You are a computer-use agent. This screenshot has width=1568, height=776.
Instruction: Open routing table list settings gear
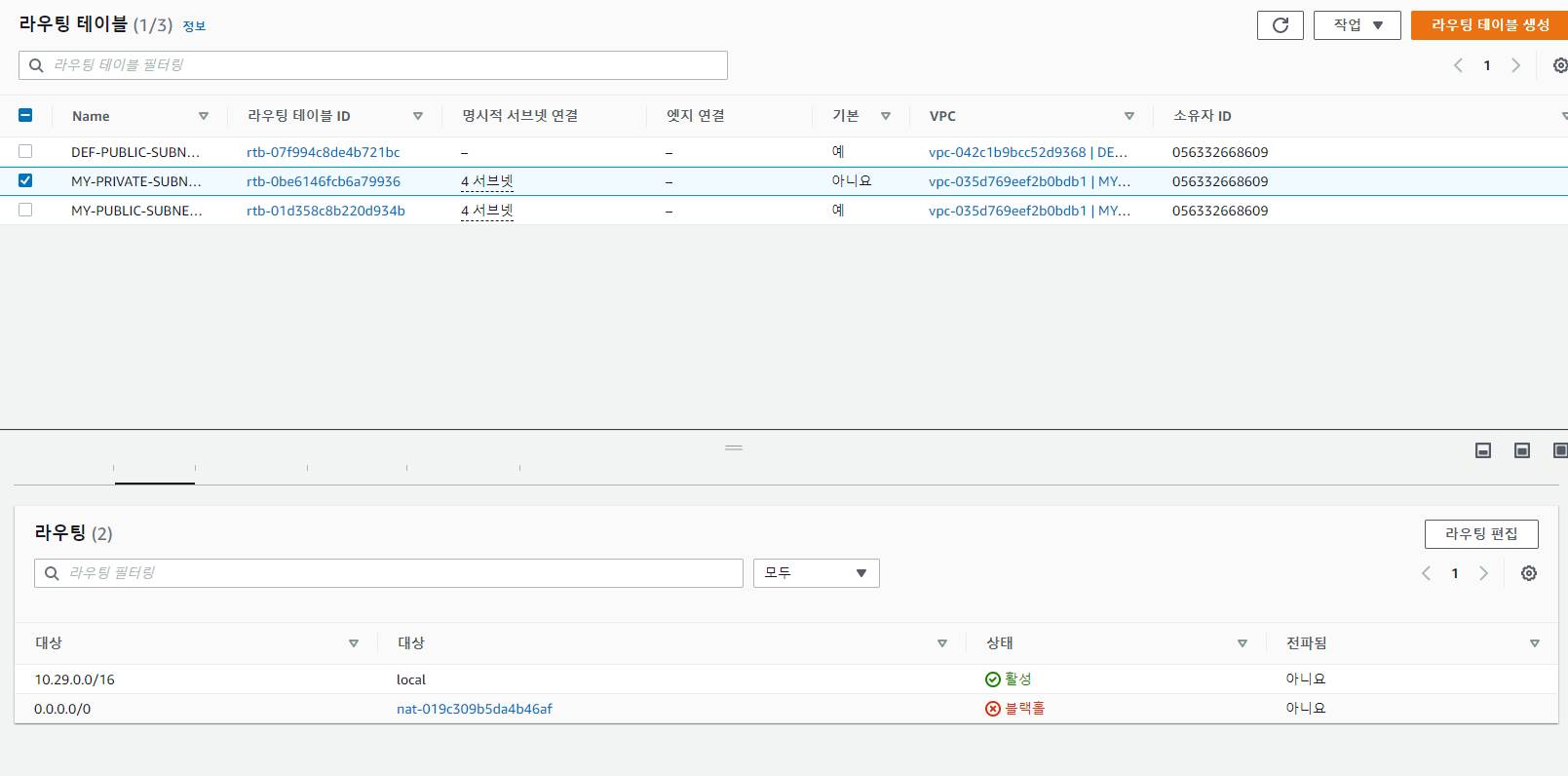(1560, 65)
